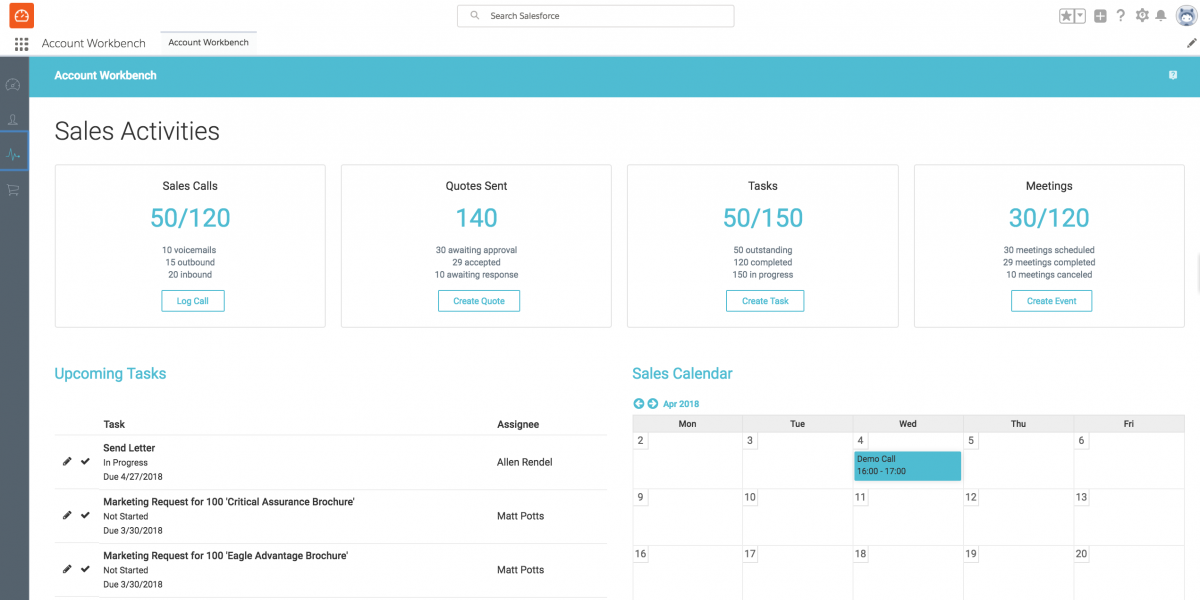Click the Log Call button
Viewport: 1200px width, 600px height.
(193, 301)
